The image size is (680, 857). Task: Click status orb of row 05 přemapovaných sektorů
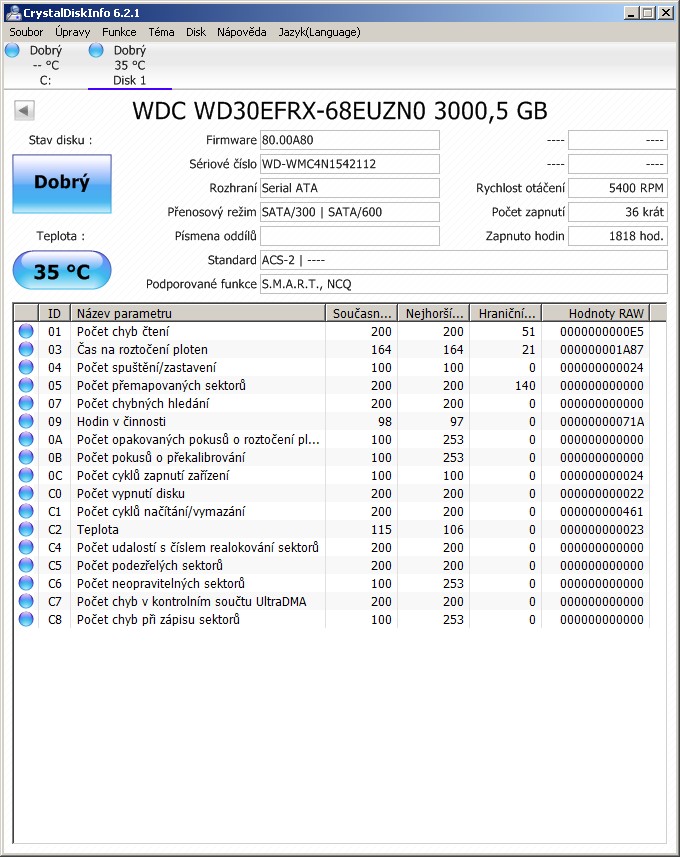tap(26, 385)
